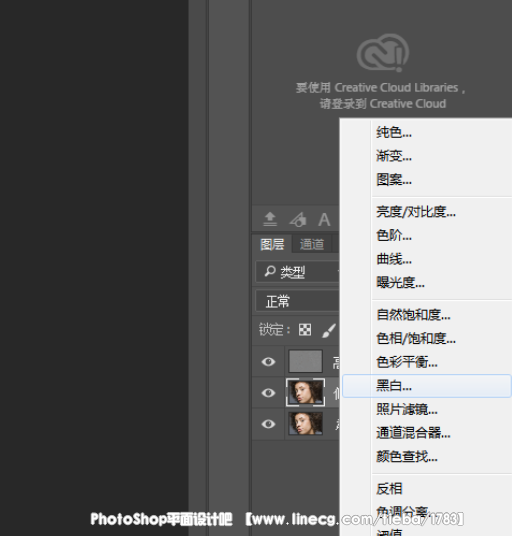Click the 请登录到 Creative Cloud text

(x=383, y=104)
